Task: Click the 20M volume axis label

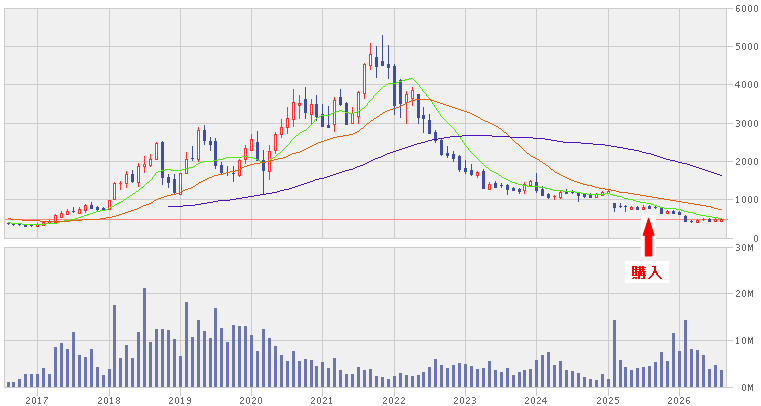Action: 744,294
